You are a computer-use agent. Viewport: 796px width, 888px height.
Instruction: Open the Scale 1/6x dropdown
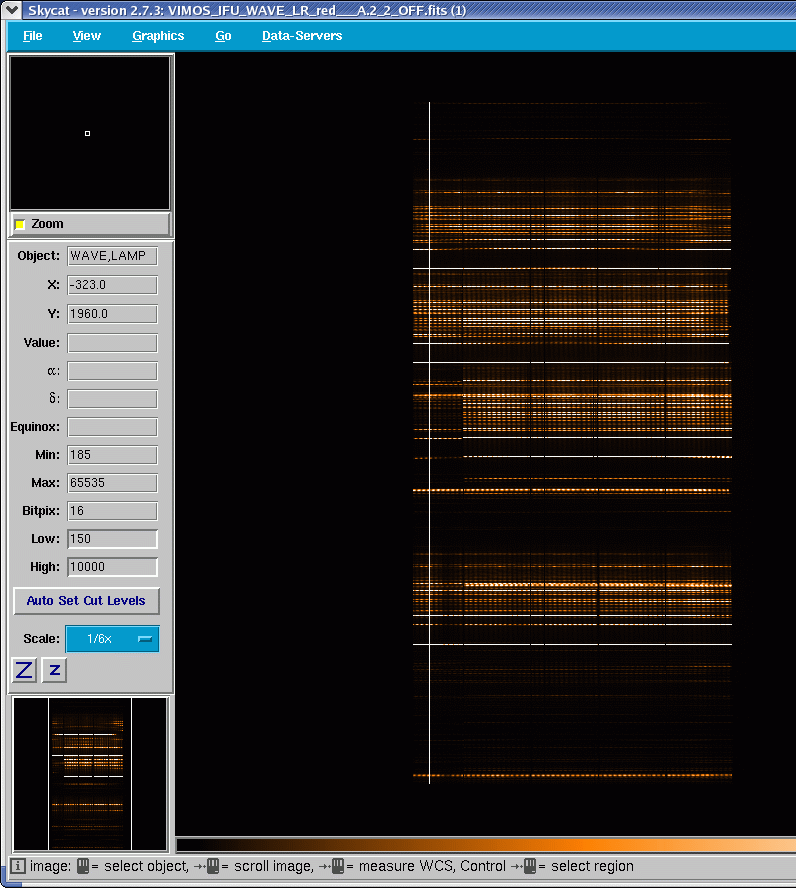pos(112,639)
